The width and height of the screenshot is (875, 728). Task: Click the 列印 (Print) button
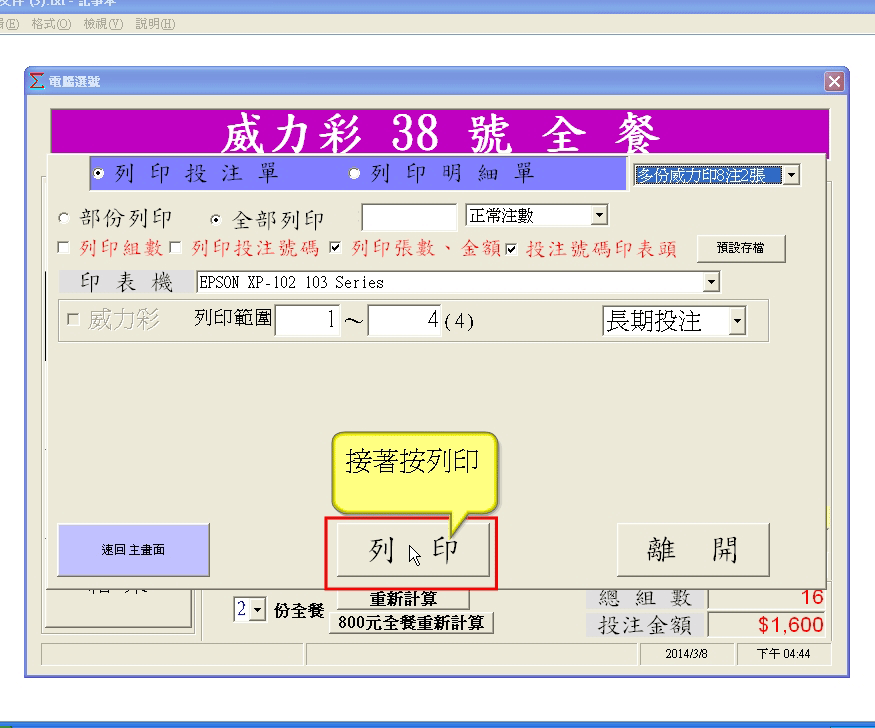(x=412, y=550)
